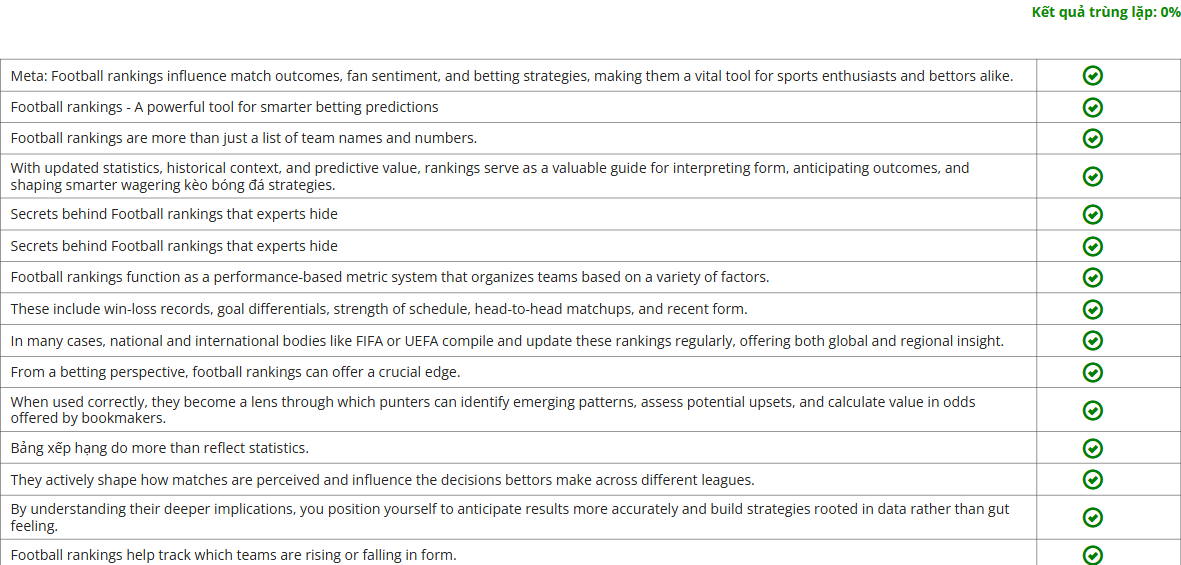Click the sentence starting 'Meta: Football rankings influence'
Viewport: 1181px width, 565px height.
tap(511, 76)
